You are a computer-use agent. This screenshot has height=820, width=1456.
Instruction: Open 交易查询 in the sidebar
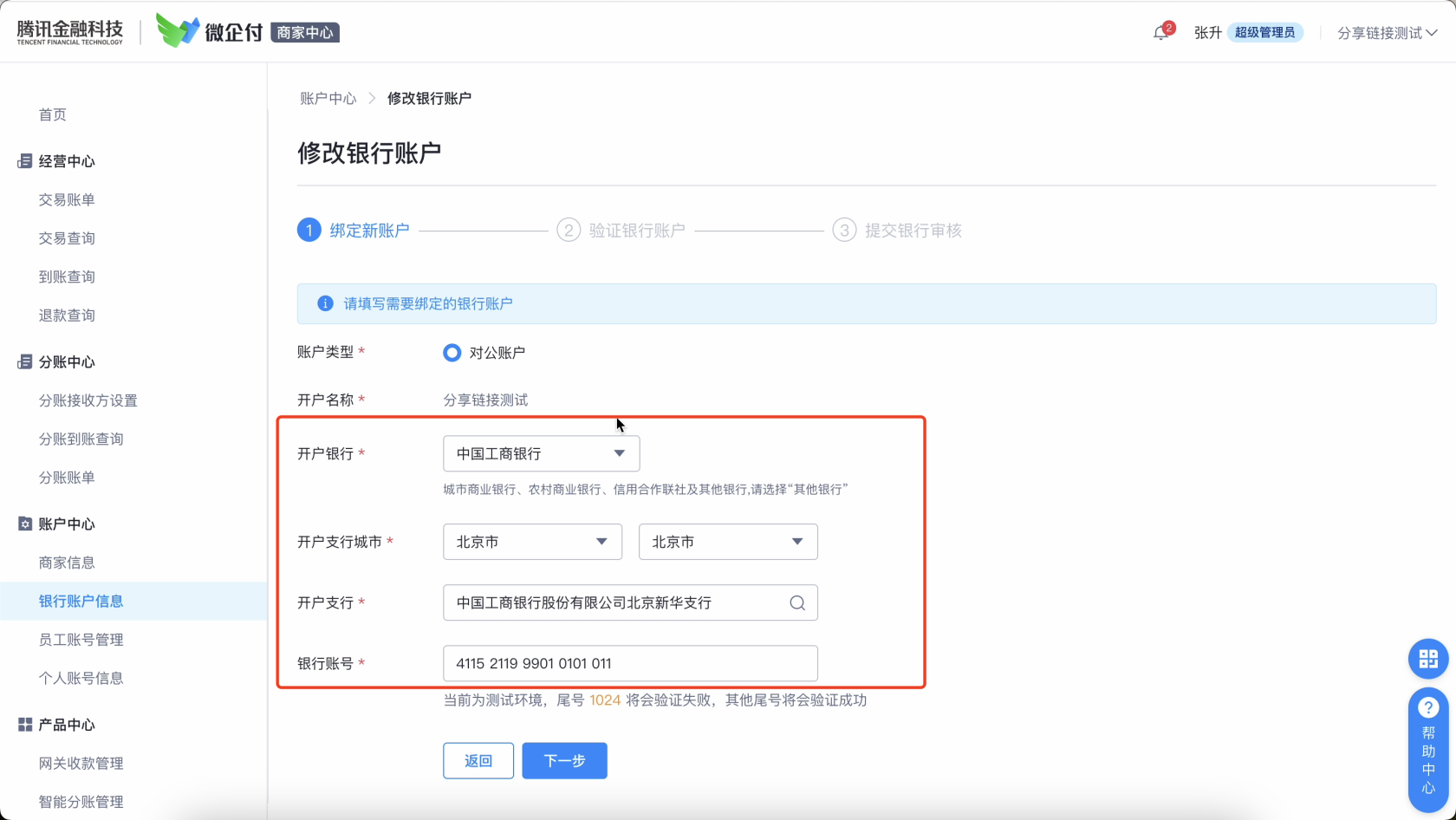click(x=67, y=238)
